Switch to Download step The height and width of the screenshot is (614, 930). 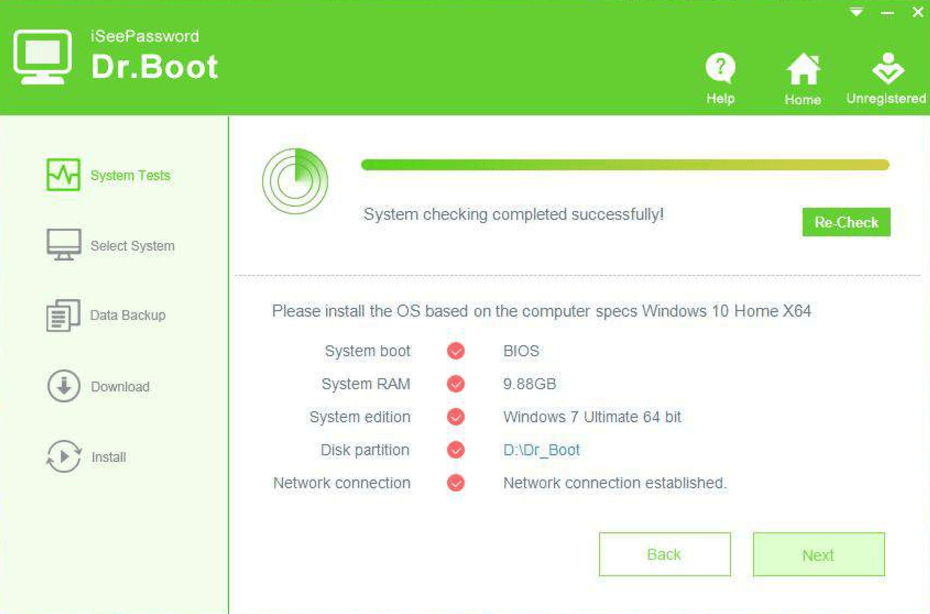(x=120, y=387)
